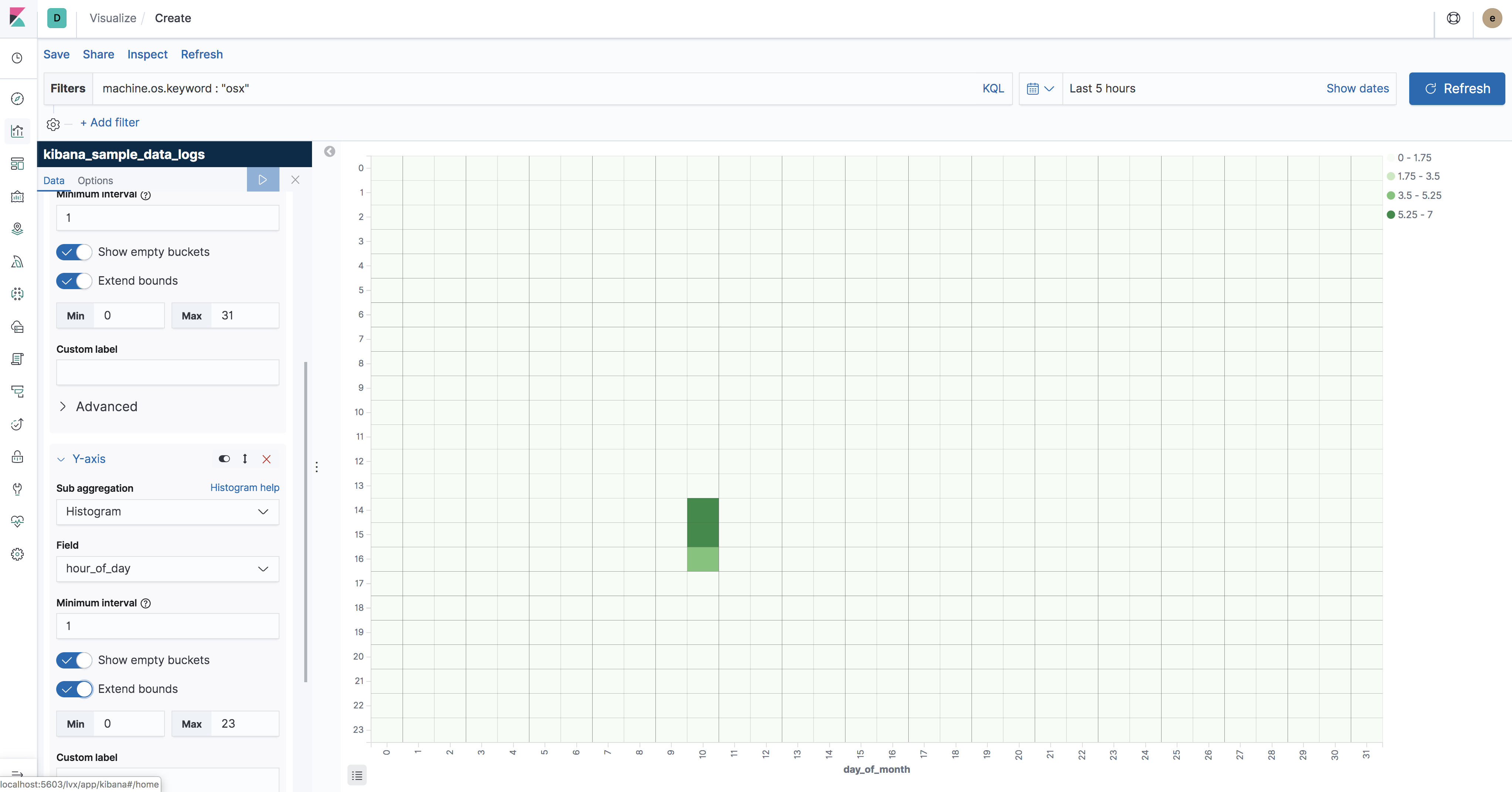Click the Refresh button
The image size is (1512, 792).
1457,89
